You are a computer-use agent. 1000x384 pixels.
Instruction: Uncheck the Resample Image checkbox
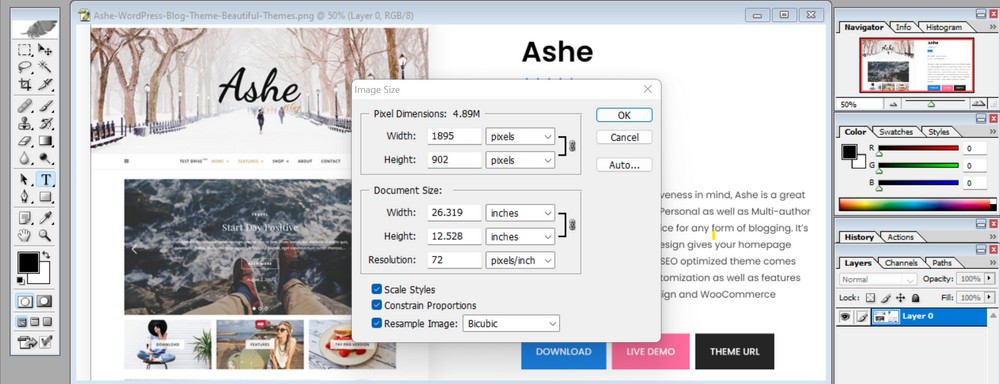click(377, 323)
